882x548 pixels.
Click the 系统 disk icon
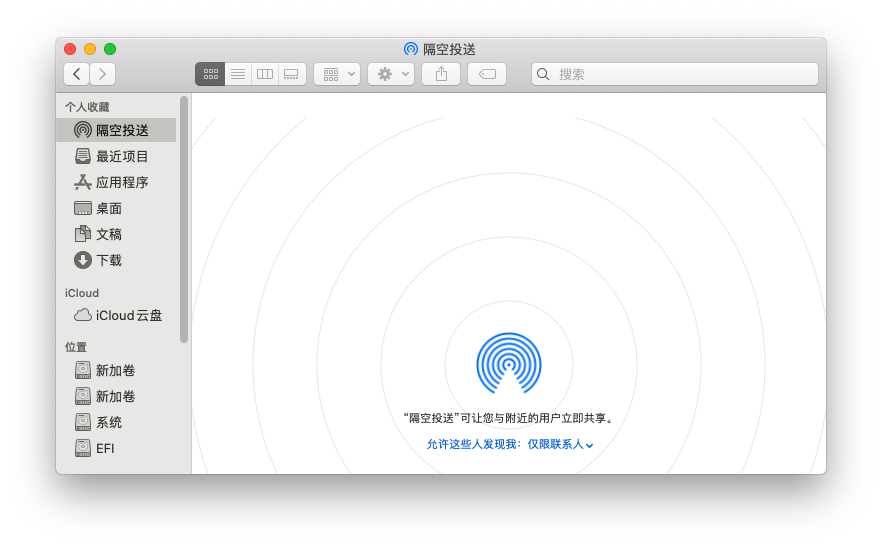click(83, 422)
